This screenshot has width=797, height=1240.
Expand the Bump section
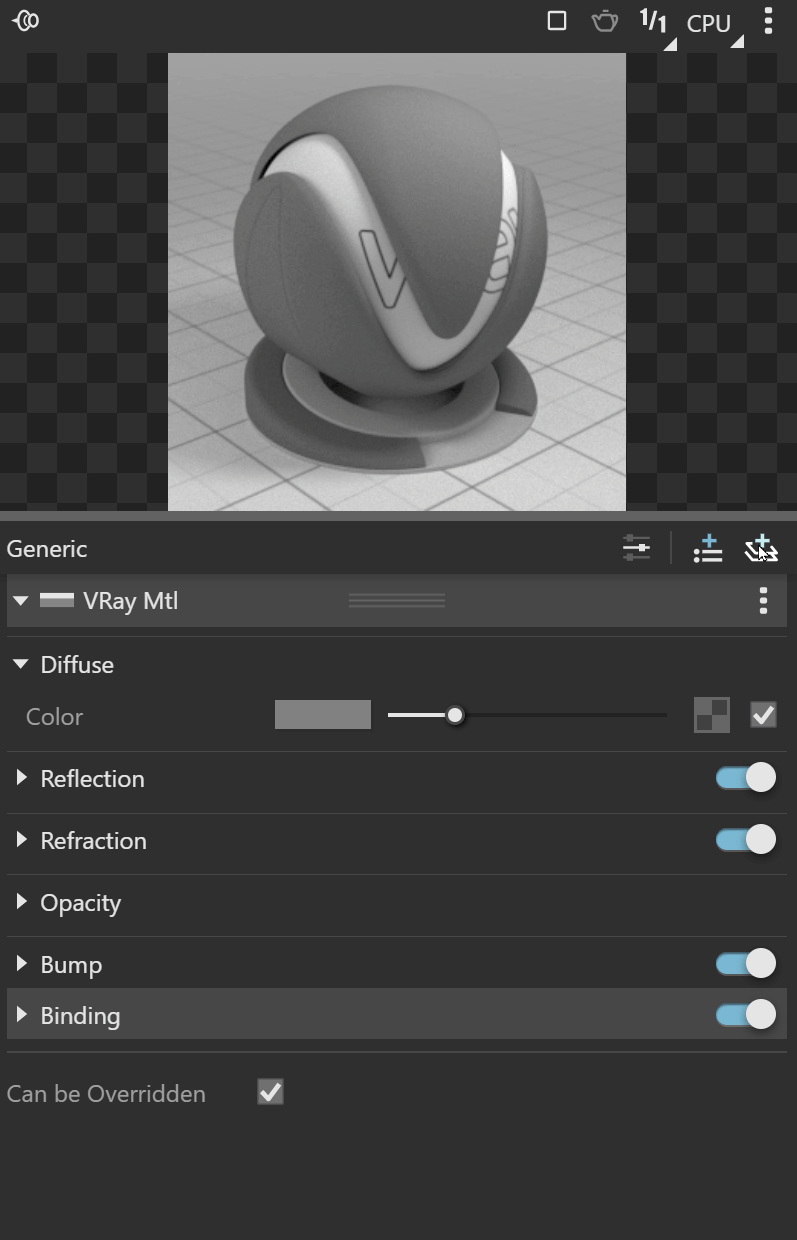pos(21,964)
